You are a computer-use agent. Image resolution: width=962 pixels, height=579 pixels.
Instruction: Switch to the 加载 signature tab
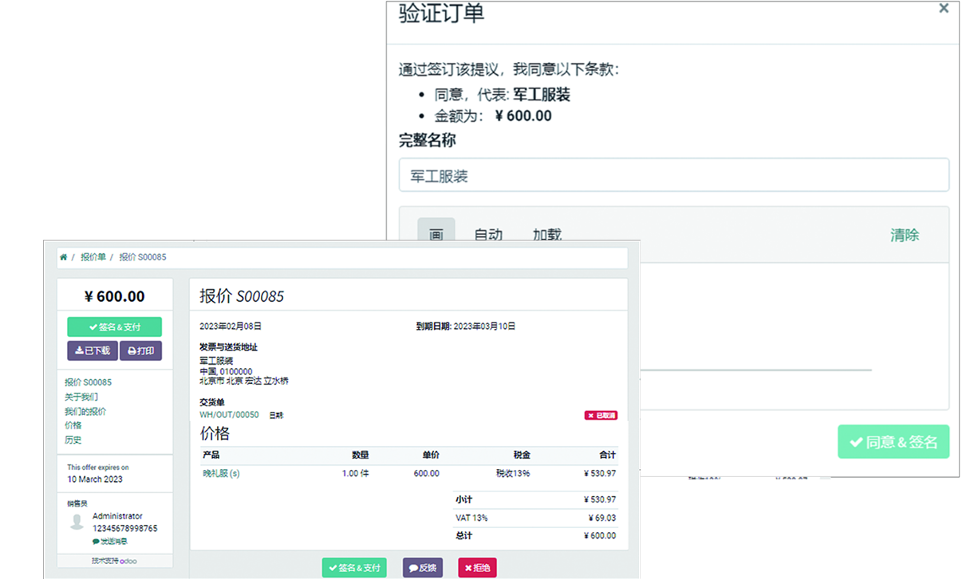click(x=546, y=235)
